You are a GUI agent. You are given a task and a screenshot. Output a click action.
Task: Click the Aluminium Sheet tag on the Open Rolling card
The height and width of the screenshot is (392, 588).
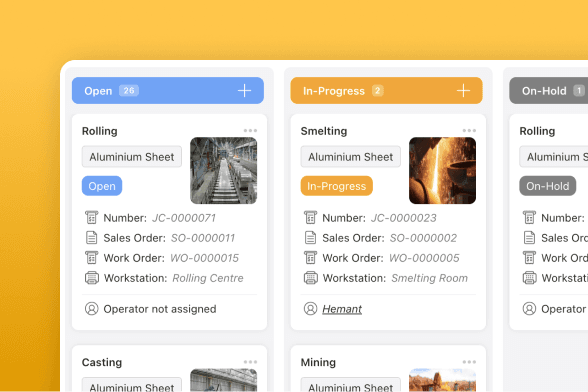coord(132,157)
